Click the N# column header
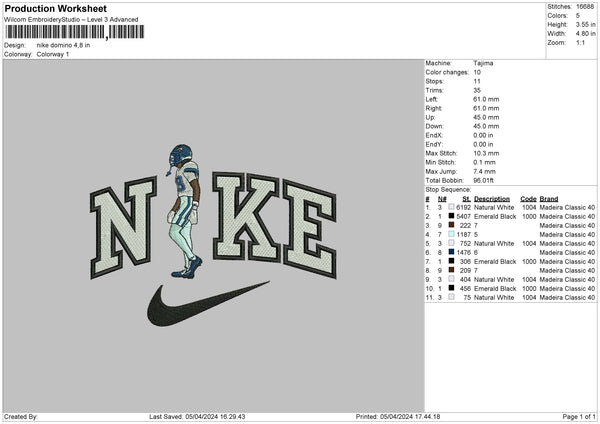 click(x=442, y=199)
